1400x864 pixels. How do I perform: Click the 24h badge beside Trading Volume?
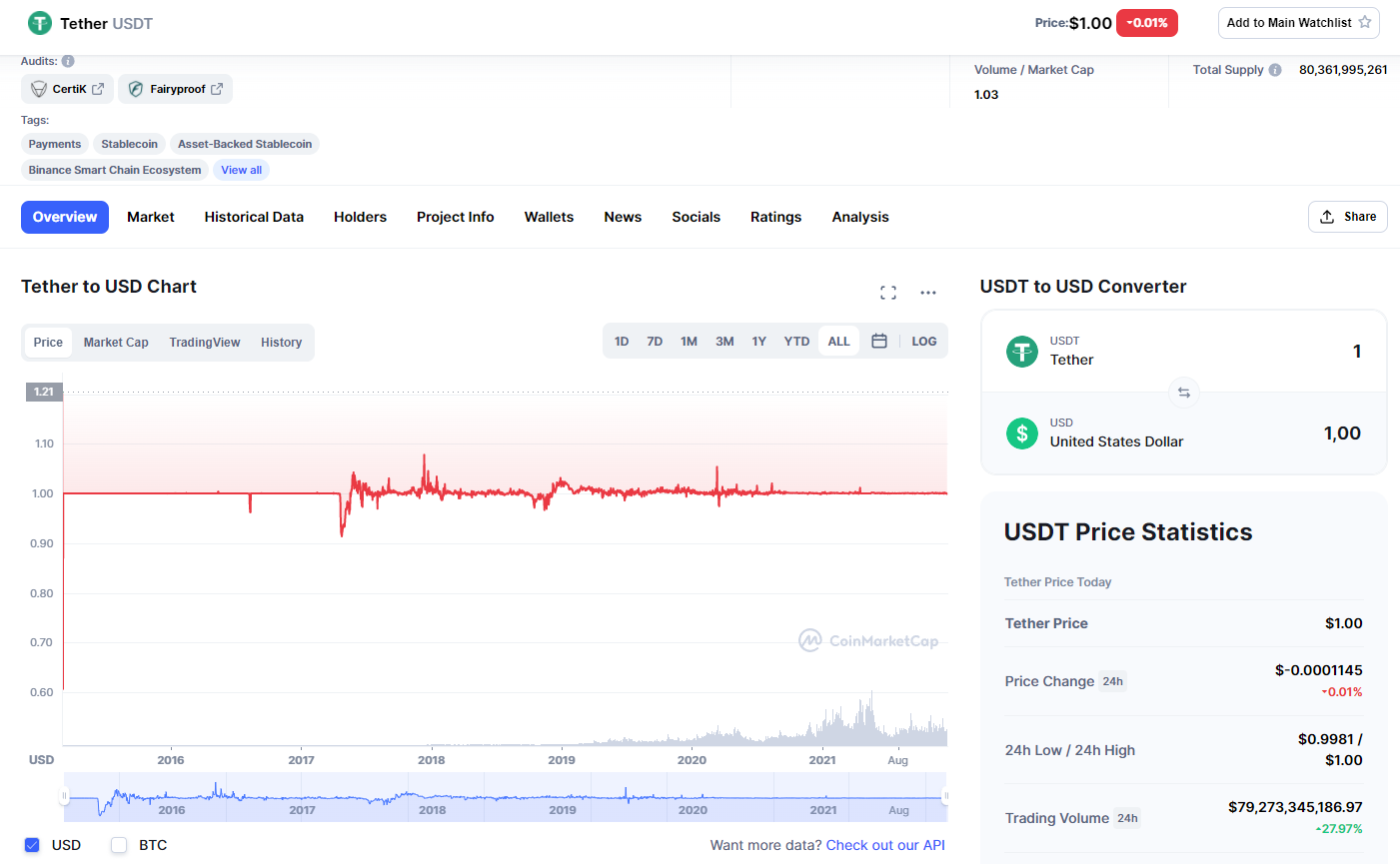click(x=1127, y=818)
